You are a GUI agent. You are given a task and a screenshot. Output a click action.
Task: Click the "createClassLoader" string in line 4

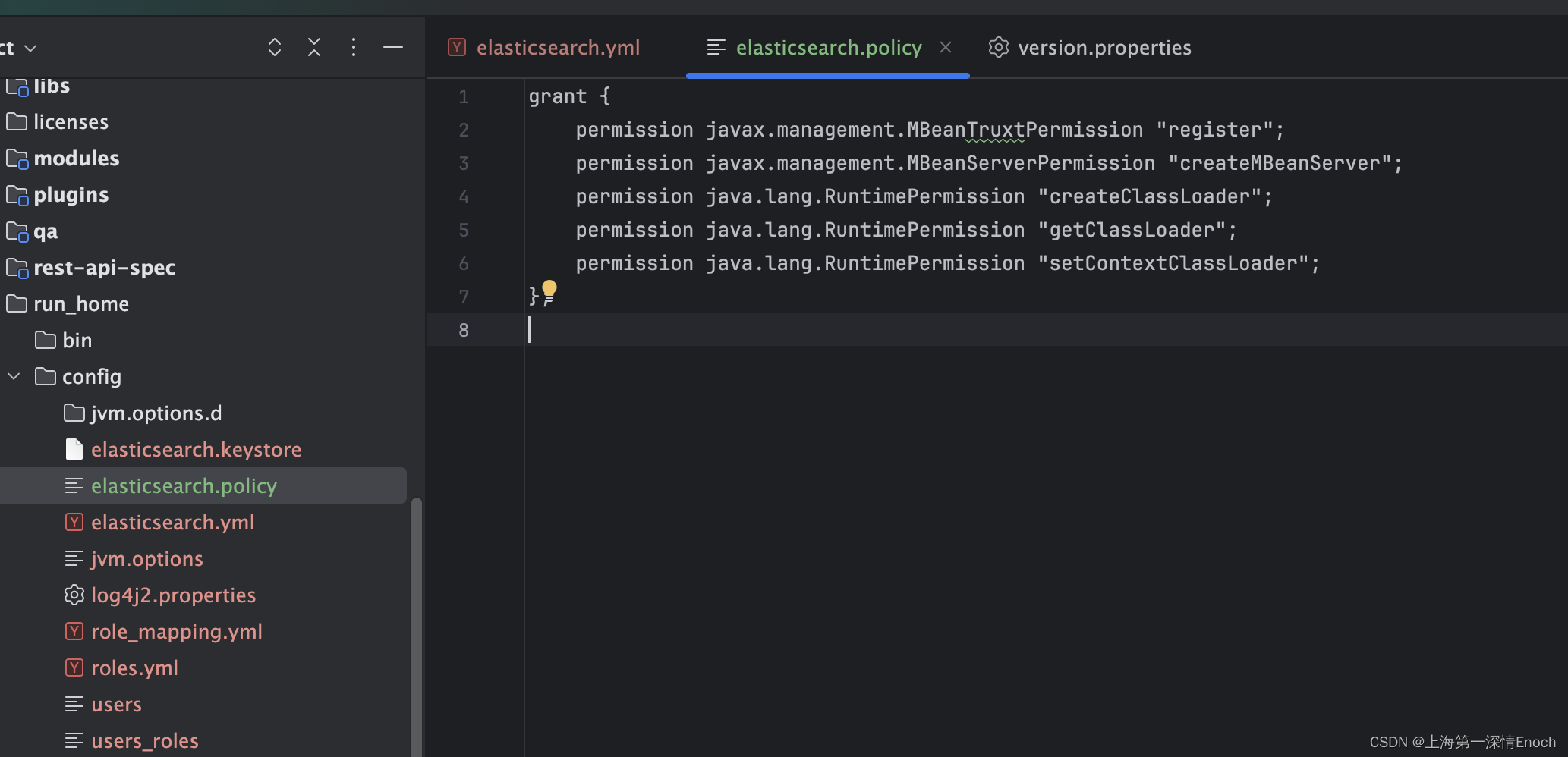(x=1149, y=196)
